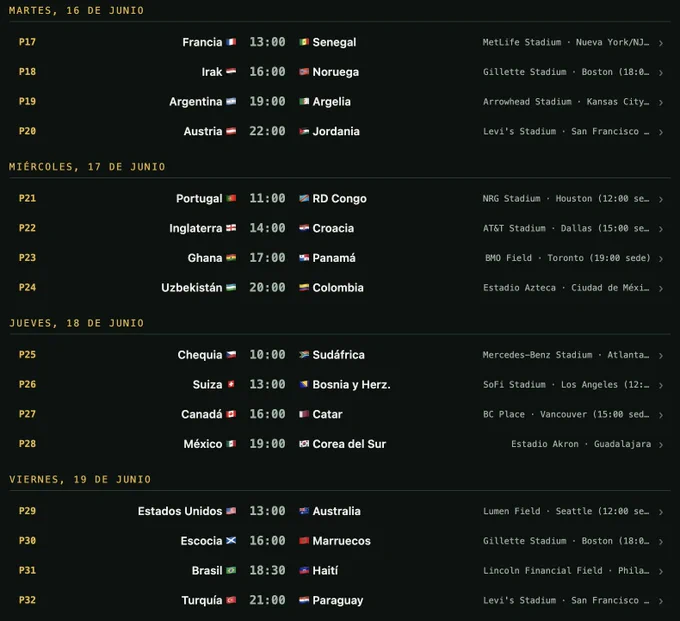The width and height of the screenshot is (680, 621).
Task: Select the Senegal team name in P17
Action: point(334,42)
